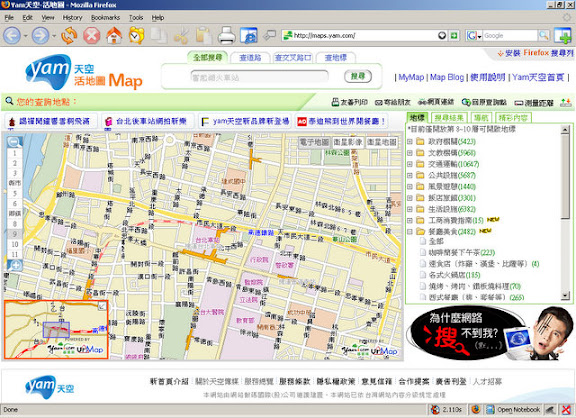The image size is (576, 418).
Task: Click the Firefox icon in the status bar
Action: point(476,409)
